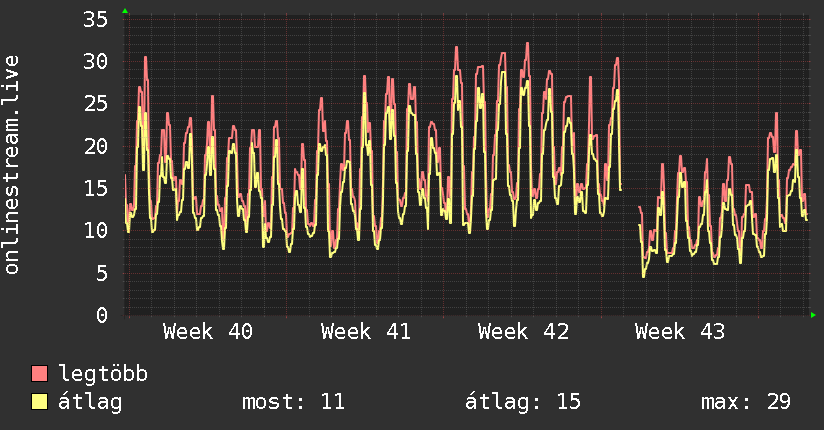Select the 'Week 43' axis label
Viewport: 824px width, 430px height.
click(x=680, y=332)
